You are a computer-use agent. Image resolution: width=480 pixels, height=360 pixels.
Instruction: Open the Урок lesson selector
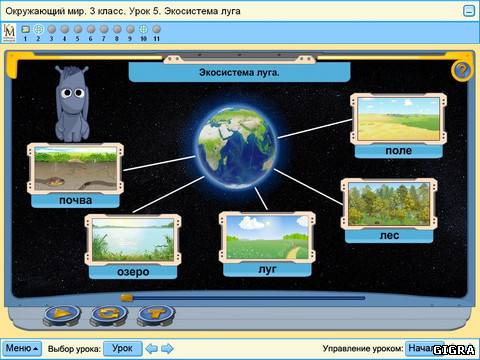click(123, 348)
